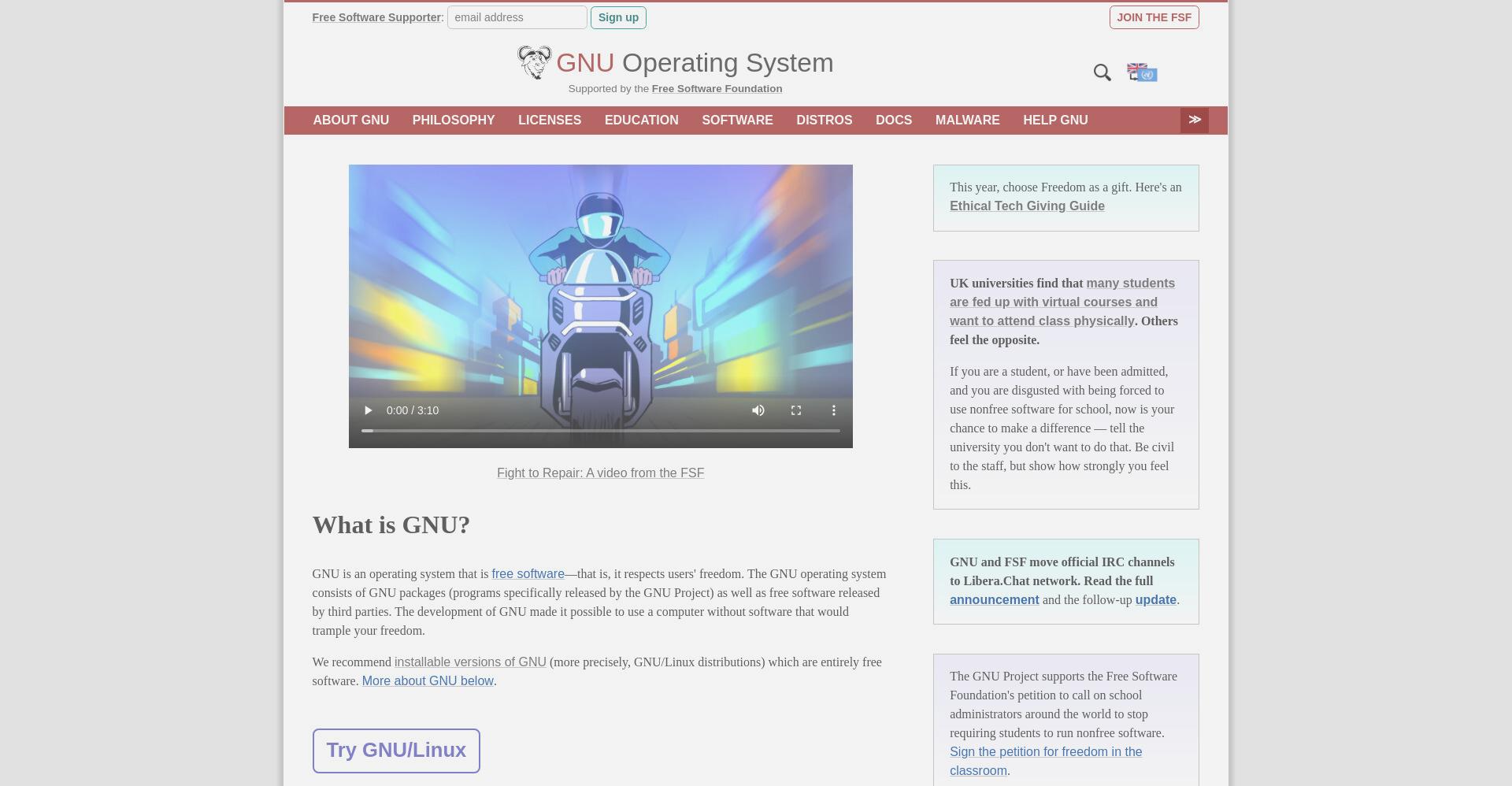Open the language selection flags icon
Screen dimensions: 1512x786
click(1142, 72)
